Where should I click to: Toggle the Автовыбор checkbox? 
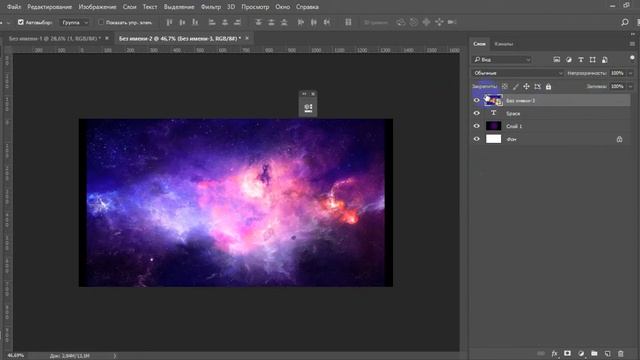pos(21,22)
